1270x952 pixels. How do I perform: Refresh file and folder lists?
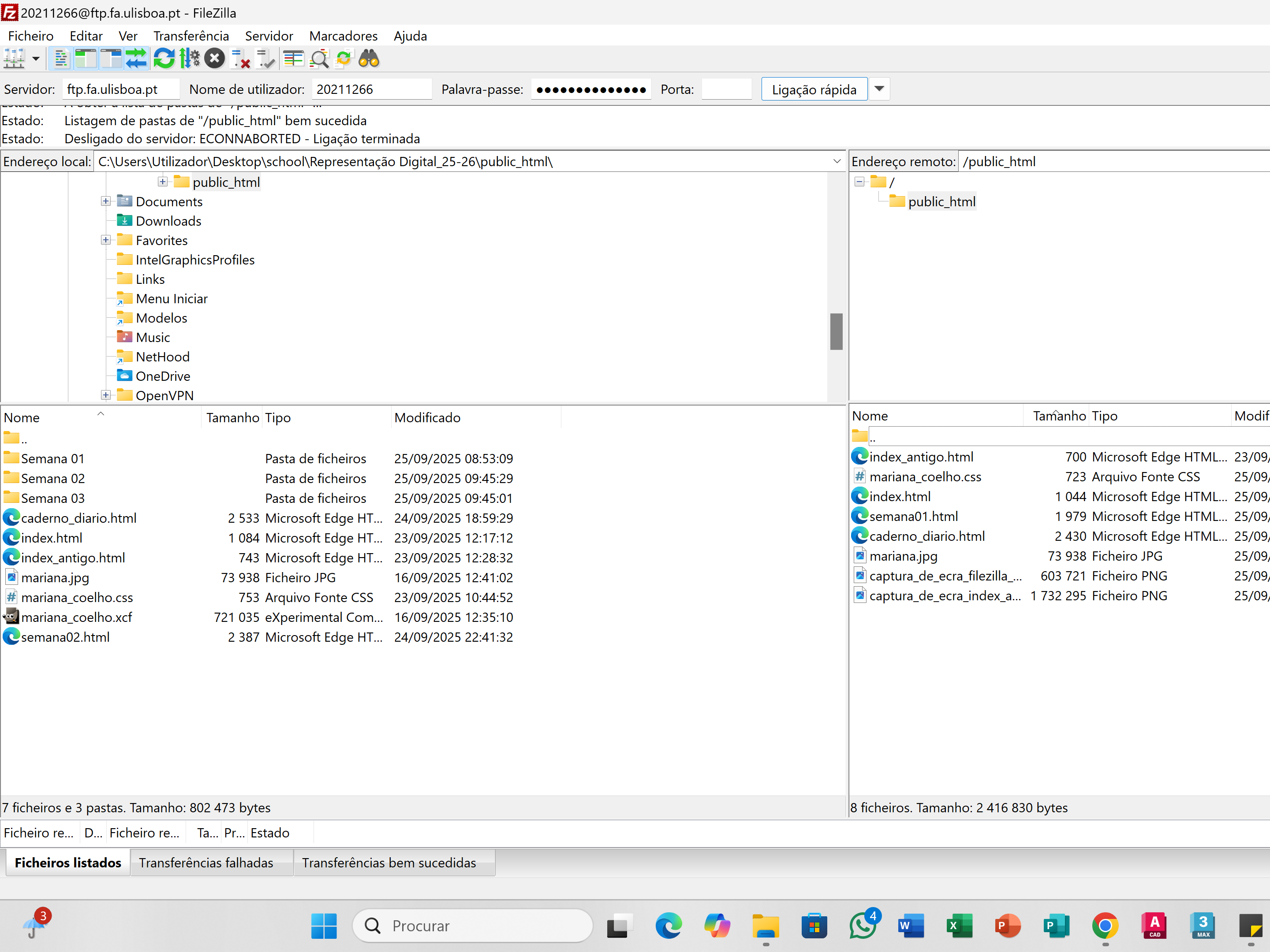point(164,59)
